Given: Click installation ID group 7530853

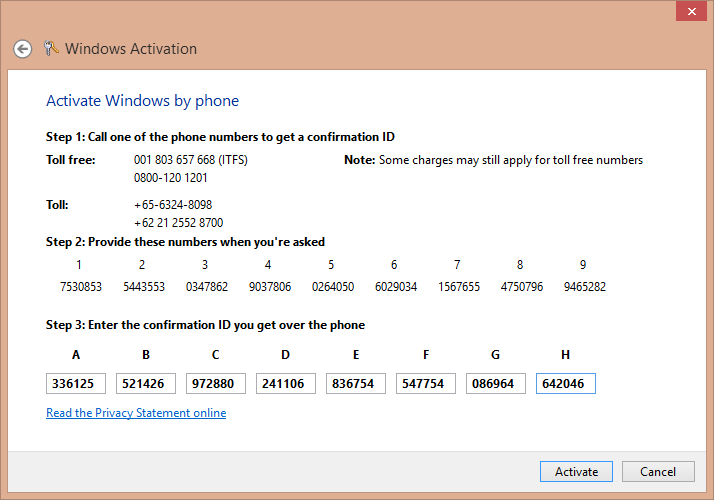Looking at the screenshot, I should point(81,287).
